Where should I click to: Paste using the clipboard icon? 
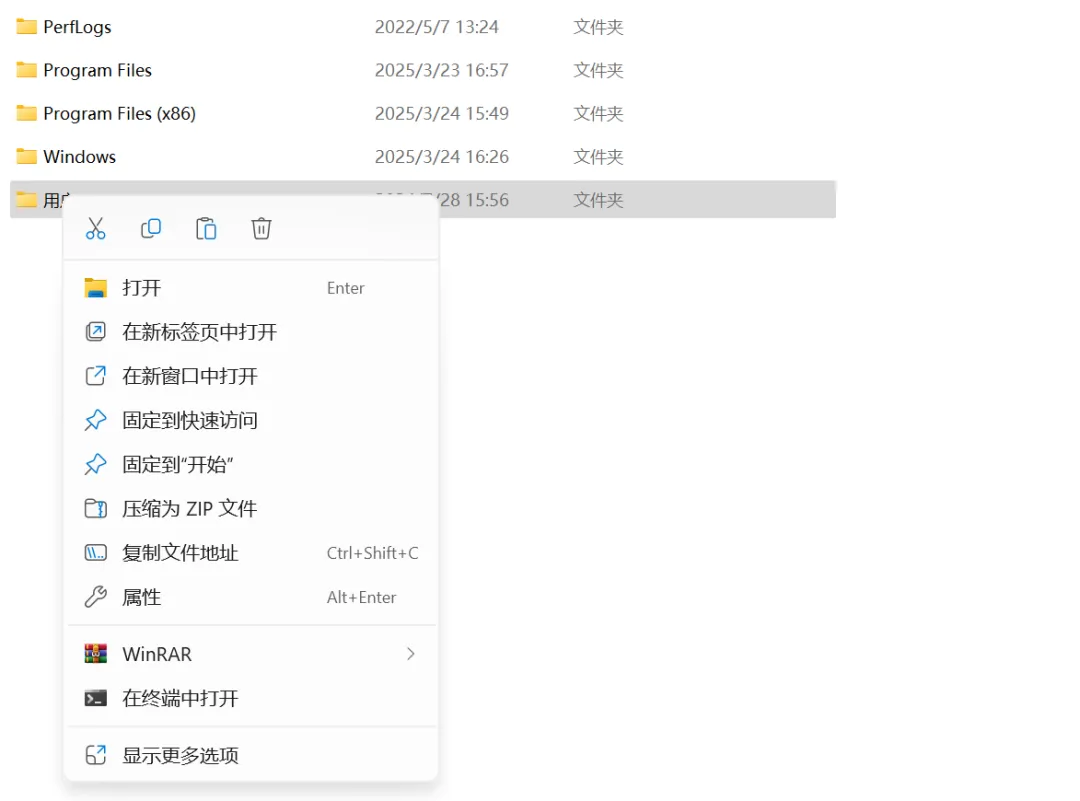click(206, 228)
